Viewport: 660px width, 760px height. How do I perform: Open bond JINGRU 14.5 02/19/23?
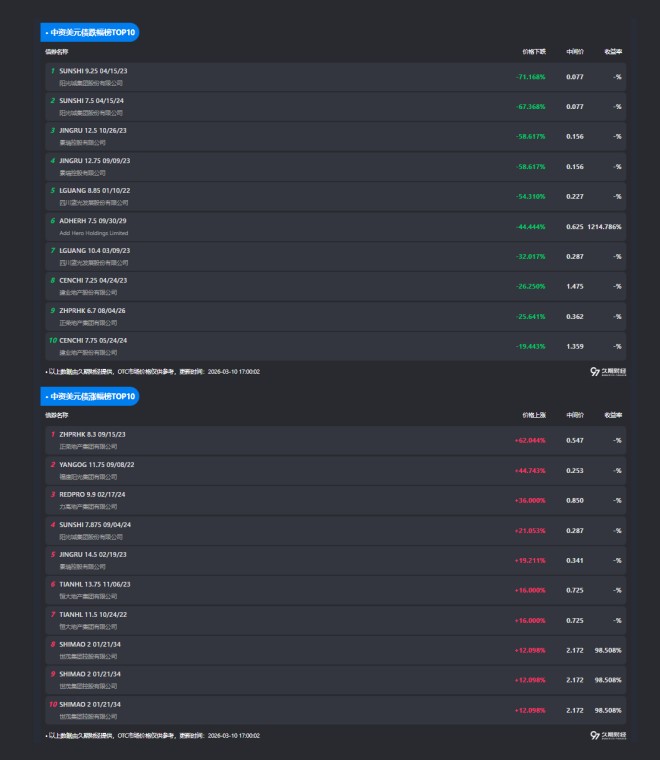pyautogui.click(x=93, y=555)
